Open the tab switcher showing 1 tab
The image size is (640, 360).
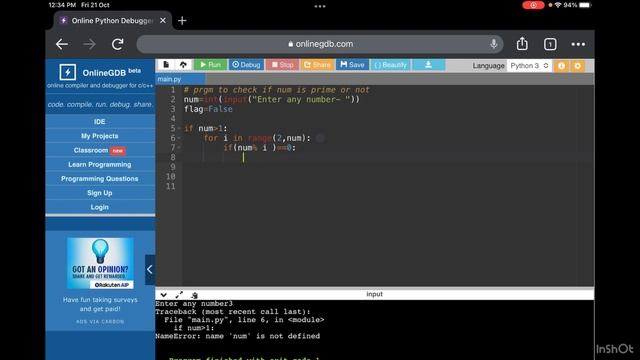pos(550,44)
